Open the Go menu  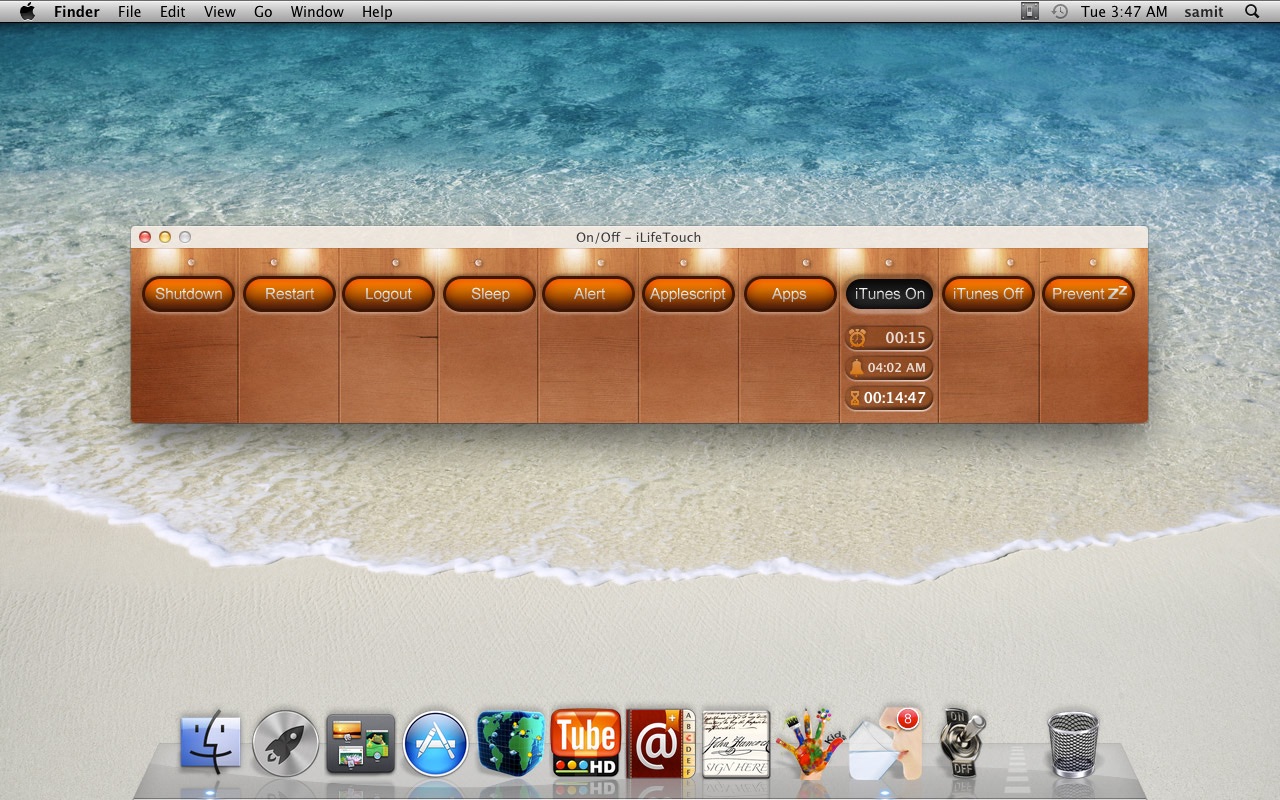click(263, 12)
